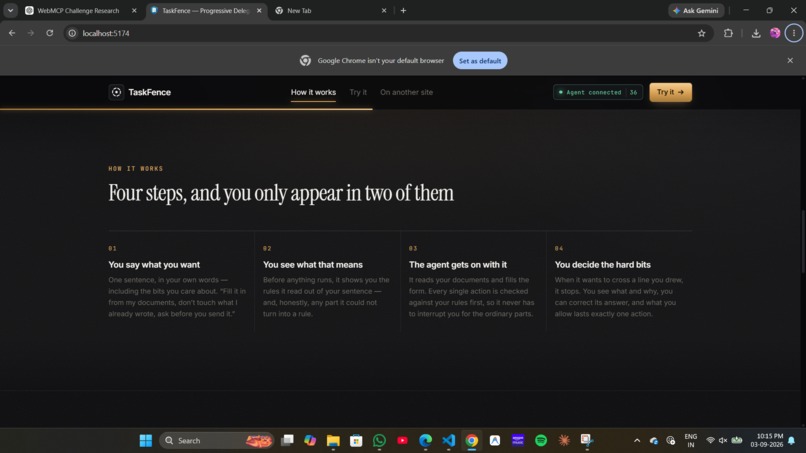Open Microsoft Edge from the taskbar
This screenshot has height=453, width=806.
pyautogui.click(x=426, y=440)
